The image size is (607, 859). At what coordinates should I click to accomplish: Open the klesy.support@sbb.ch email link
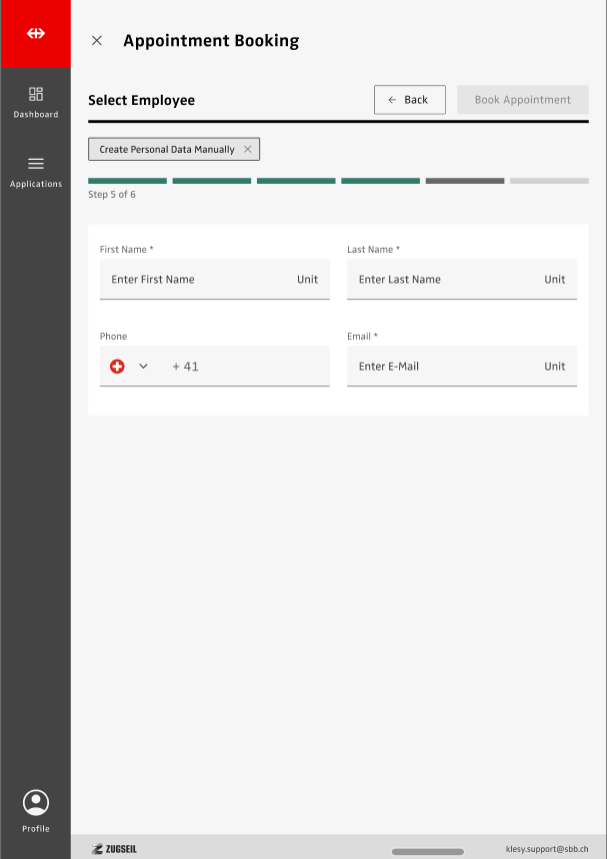coord(546,848)
